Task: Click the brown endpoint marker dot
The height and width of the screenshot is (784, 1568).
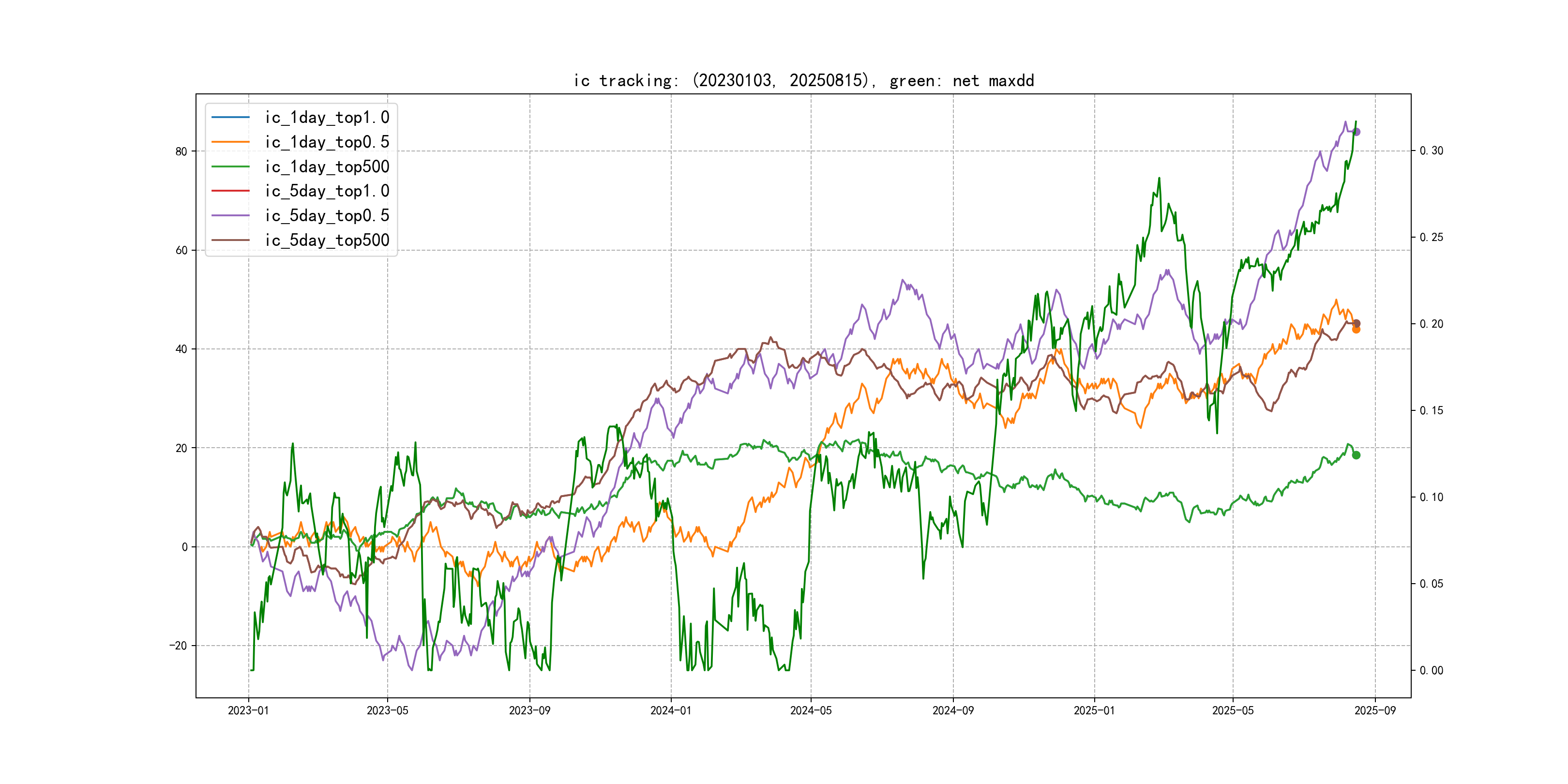Action: pyautogui.click(x=1356, y=323)
